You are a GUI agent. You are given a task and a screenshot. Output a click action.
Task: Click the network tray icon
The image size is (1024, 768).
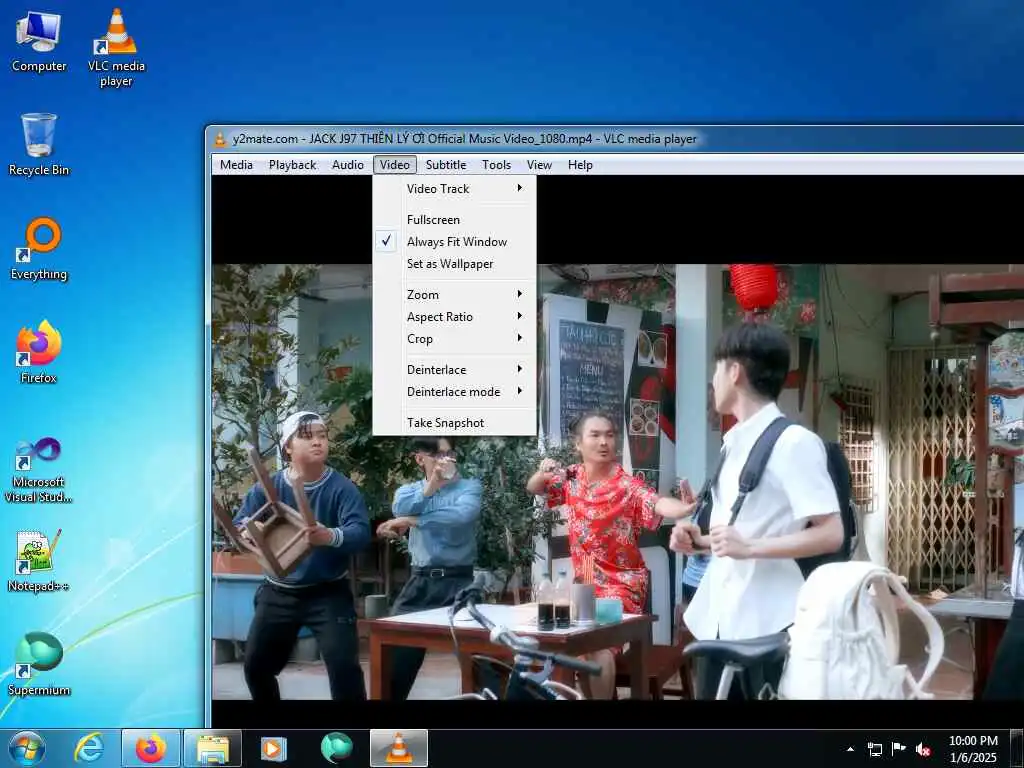pos(874,749)
